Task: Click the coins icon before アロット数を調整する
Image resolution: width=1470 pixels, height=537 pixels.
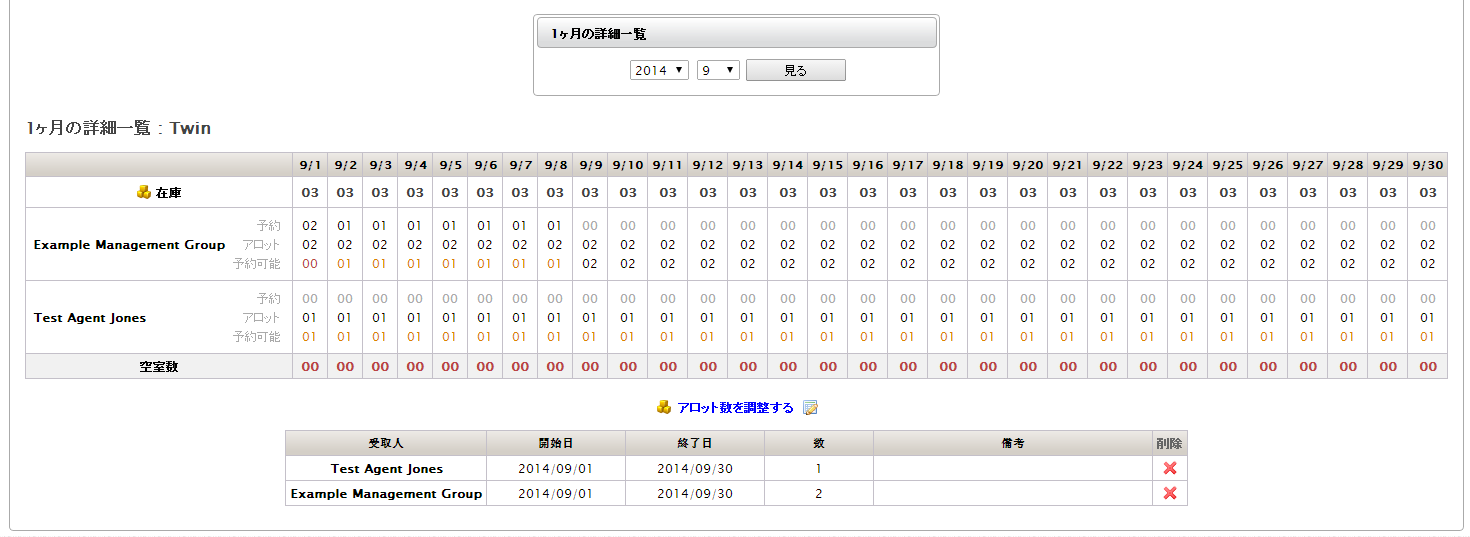Action: click(x=664, y=408)
